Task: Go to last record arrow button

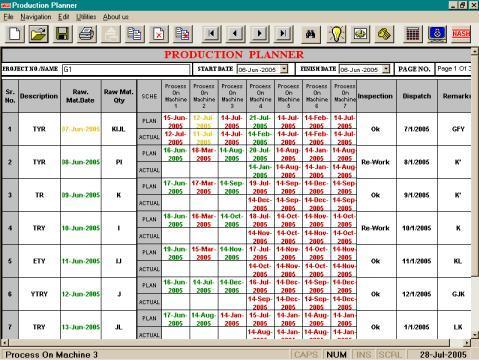Action: click(283, 34)
